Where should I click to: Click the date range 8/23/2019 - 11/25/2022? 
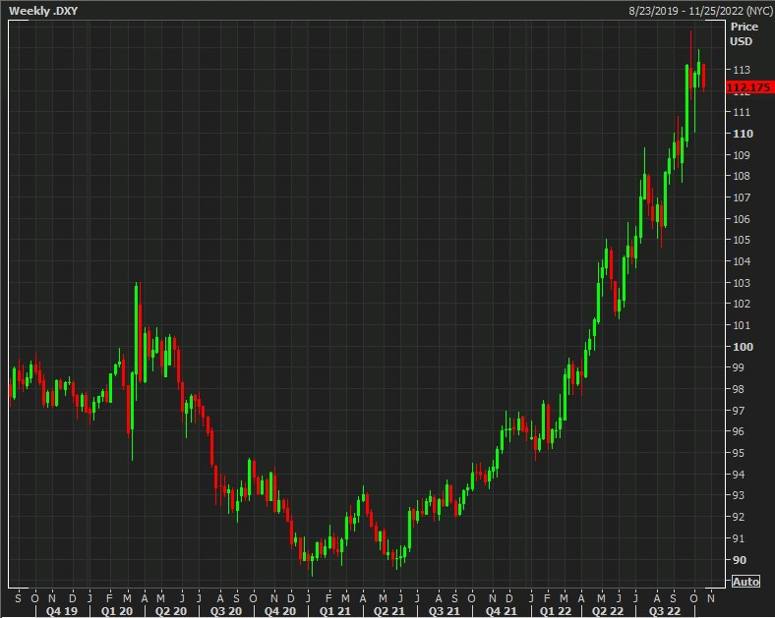click(686, 10)
